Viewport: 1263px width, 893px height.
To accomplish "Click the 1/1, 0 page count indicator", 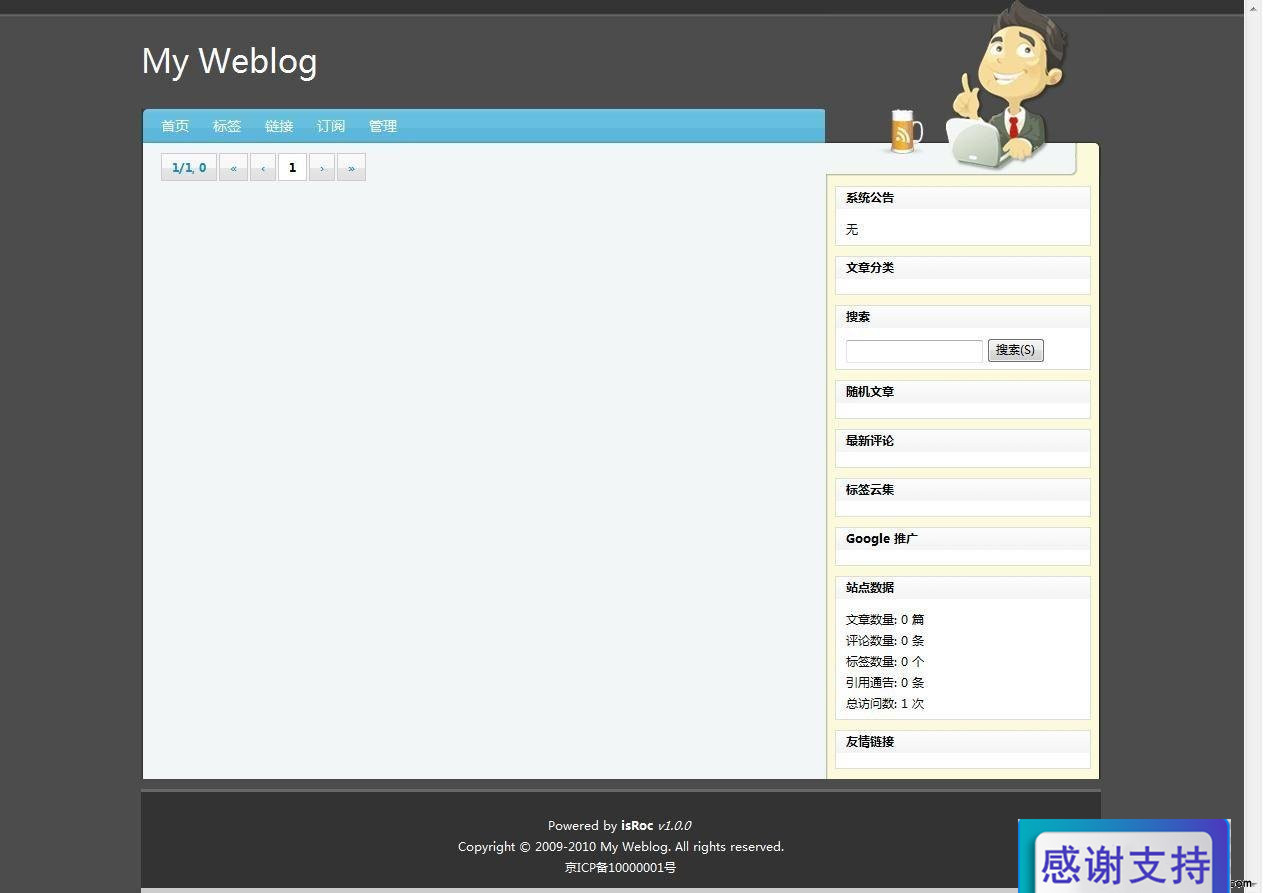I will coord(189,167).
